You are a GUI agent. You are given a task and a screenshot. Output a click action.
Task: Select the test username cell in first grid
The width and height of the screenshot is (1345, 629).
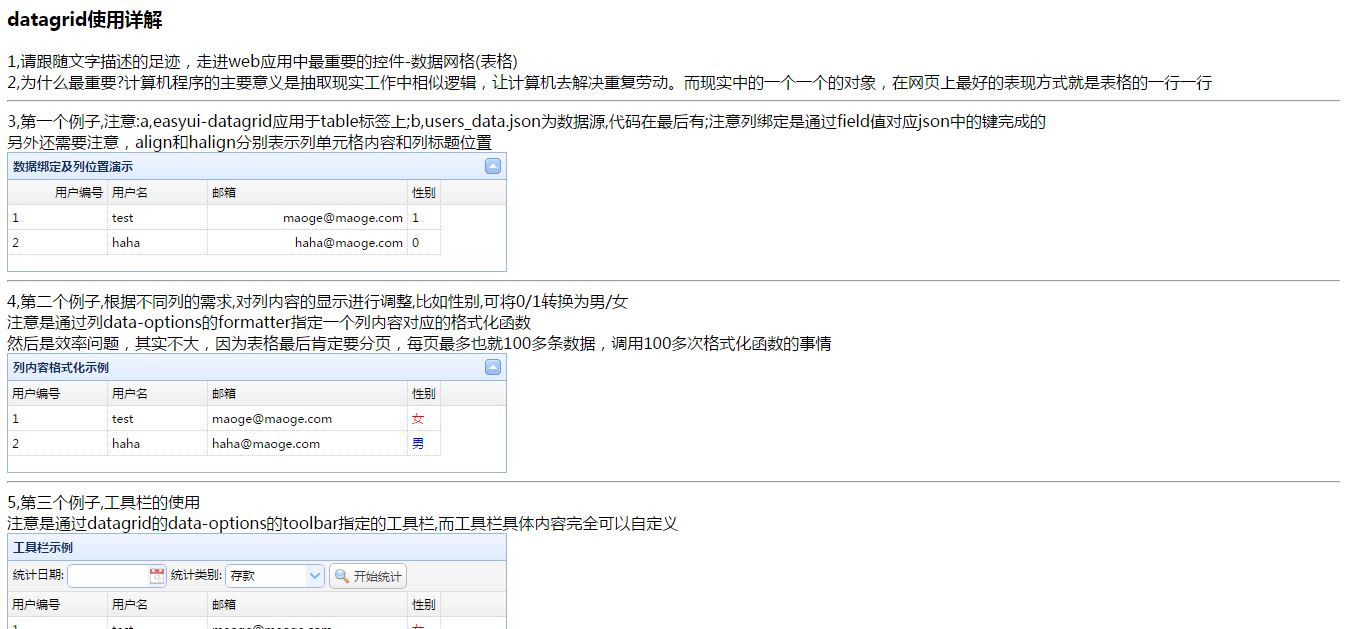157,217
